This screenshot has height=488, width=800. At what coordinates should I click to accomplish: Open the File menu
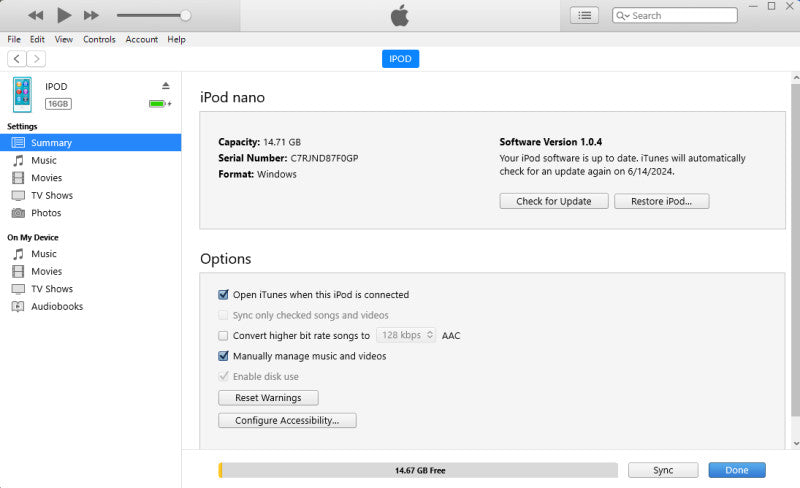pyautogui.click(x=14, y=39)
